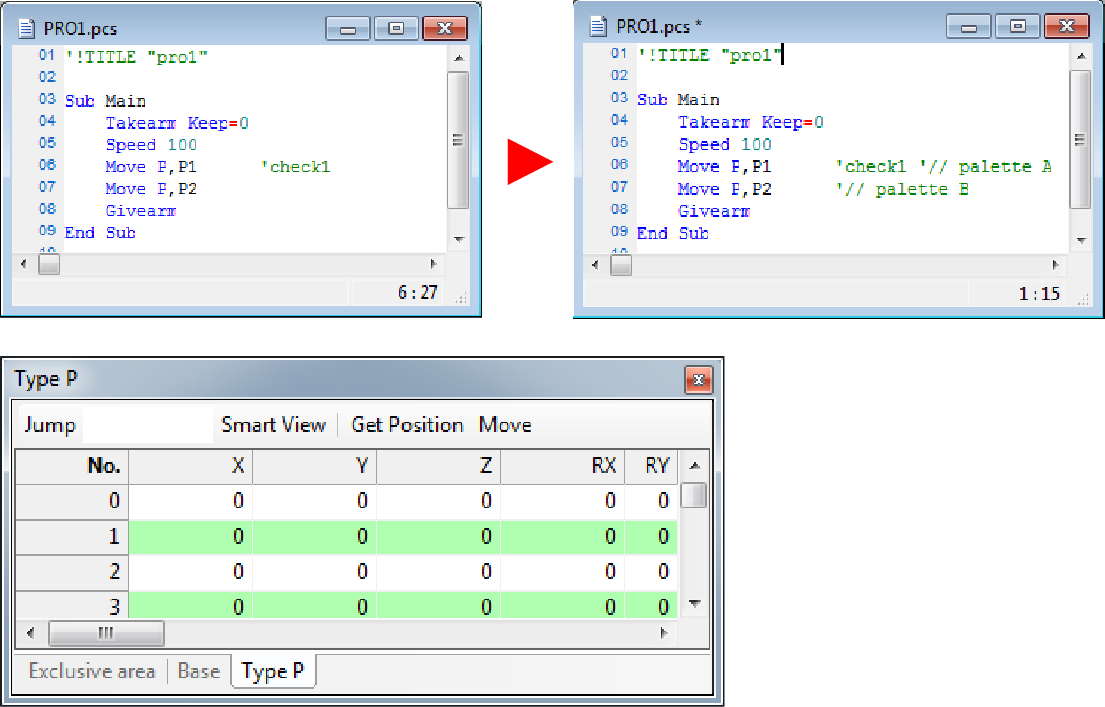Click the X column header

pos(191,466)
